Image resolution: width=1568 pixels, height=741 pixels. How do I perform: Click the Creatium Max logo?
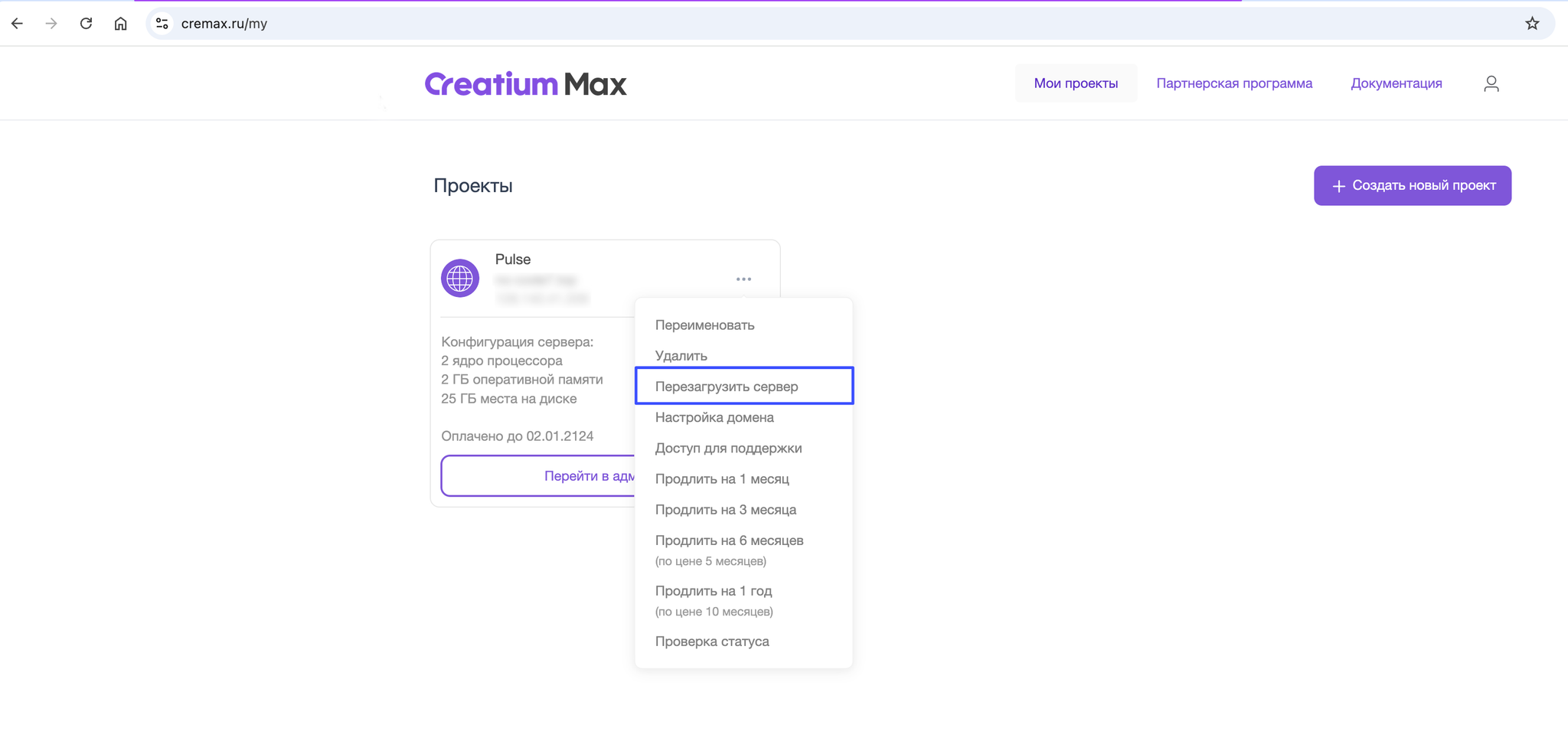point(526,83)
